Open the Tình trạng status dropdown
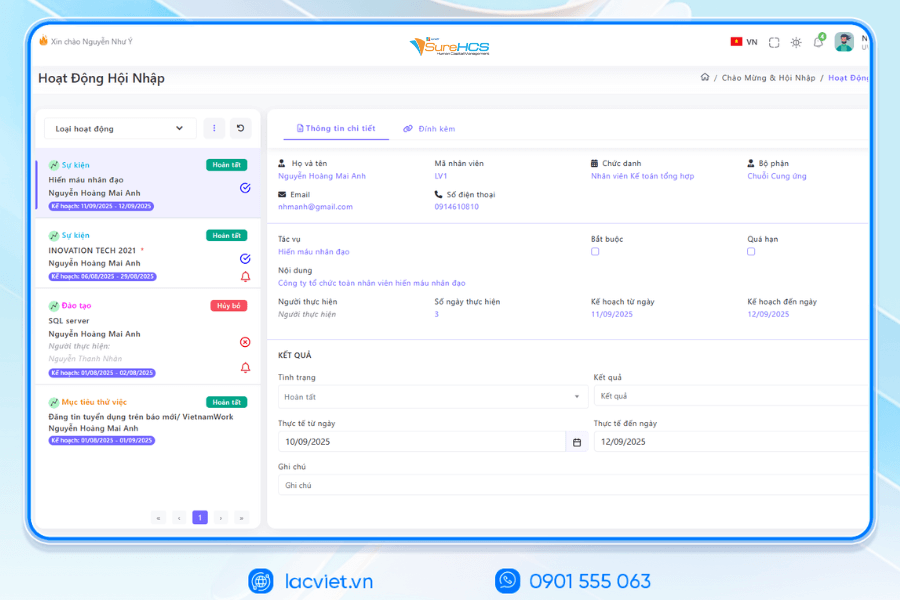Viewport: 900px width, 600px height. point(432,397)
